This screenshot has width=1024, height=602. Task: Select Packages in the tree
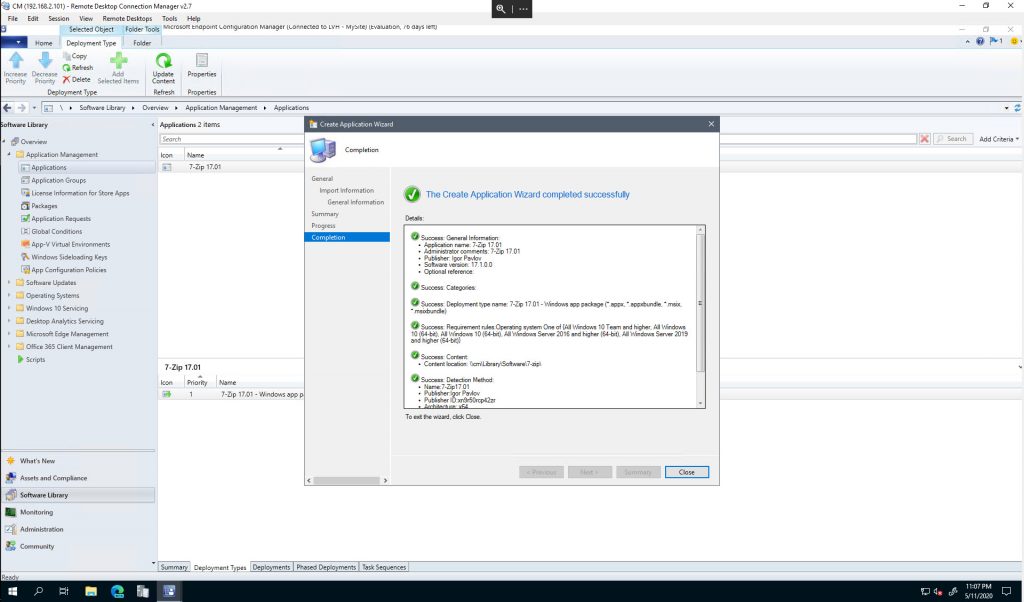[x=44, y=206]
